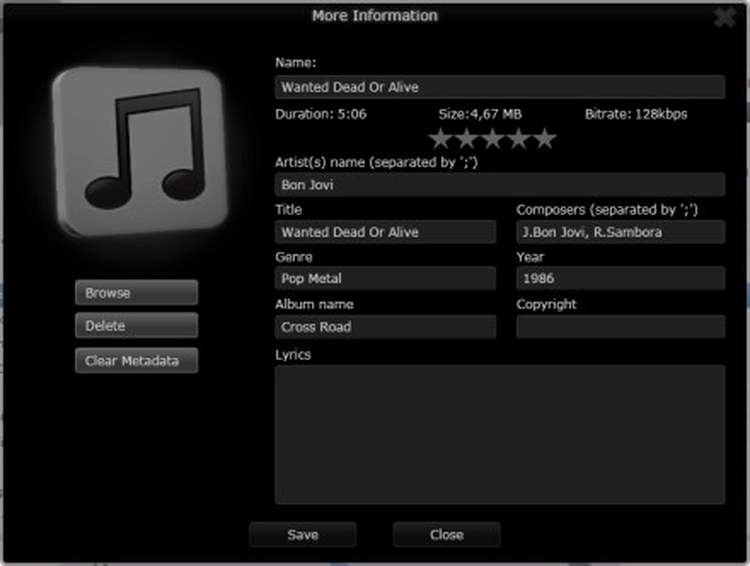Set rating to the fourth star
Viewport: 750px width, 566px height.
518,139
